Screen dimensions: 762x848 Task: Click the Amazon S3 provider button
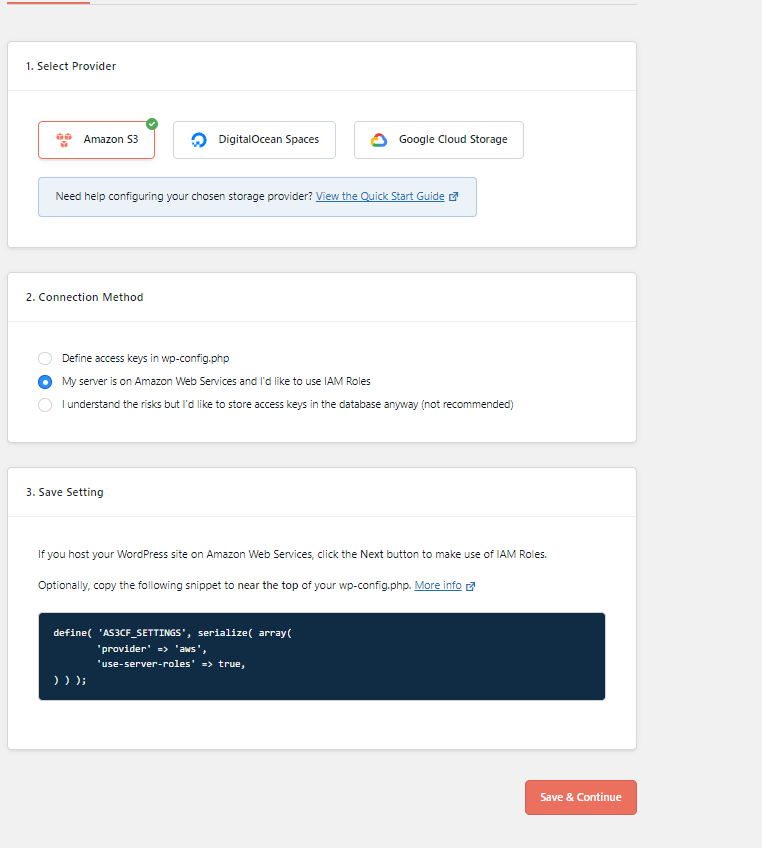[x=96, y=139]
